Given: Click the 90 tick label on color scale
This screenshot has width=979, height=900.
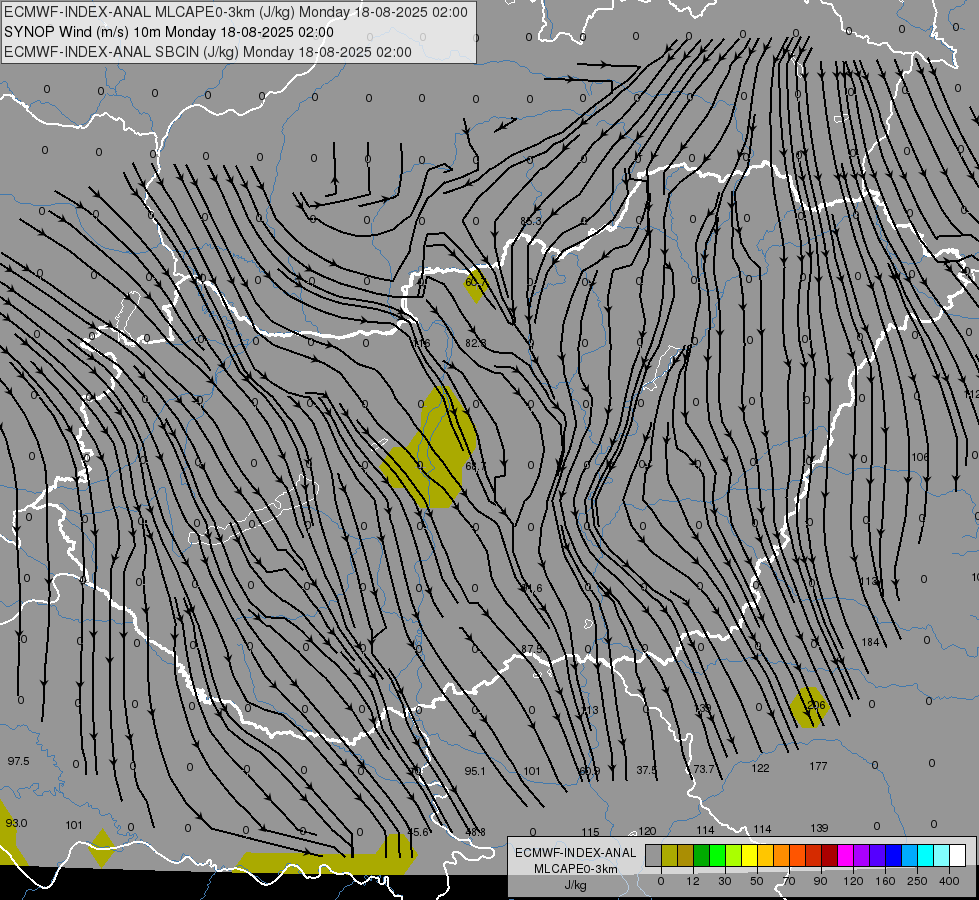Looking at the screenshot, I should [x=821, y=881].
